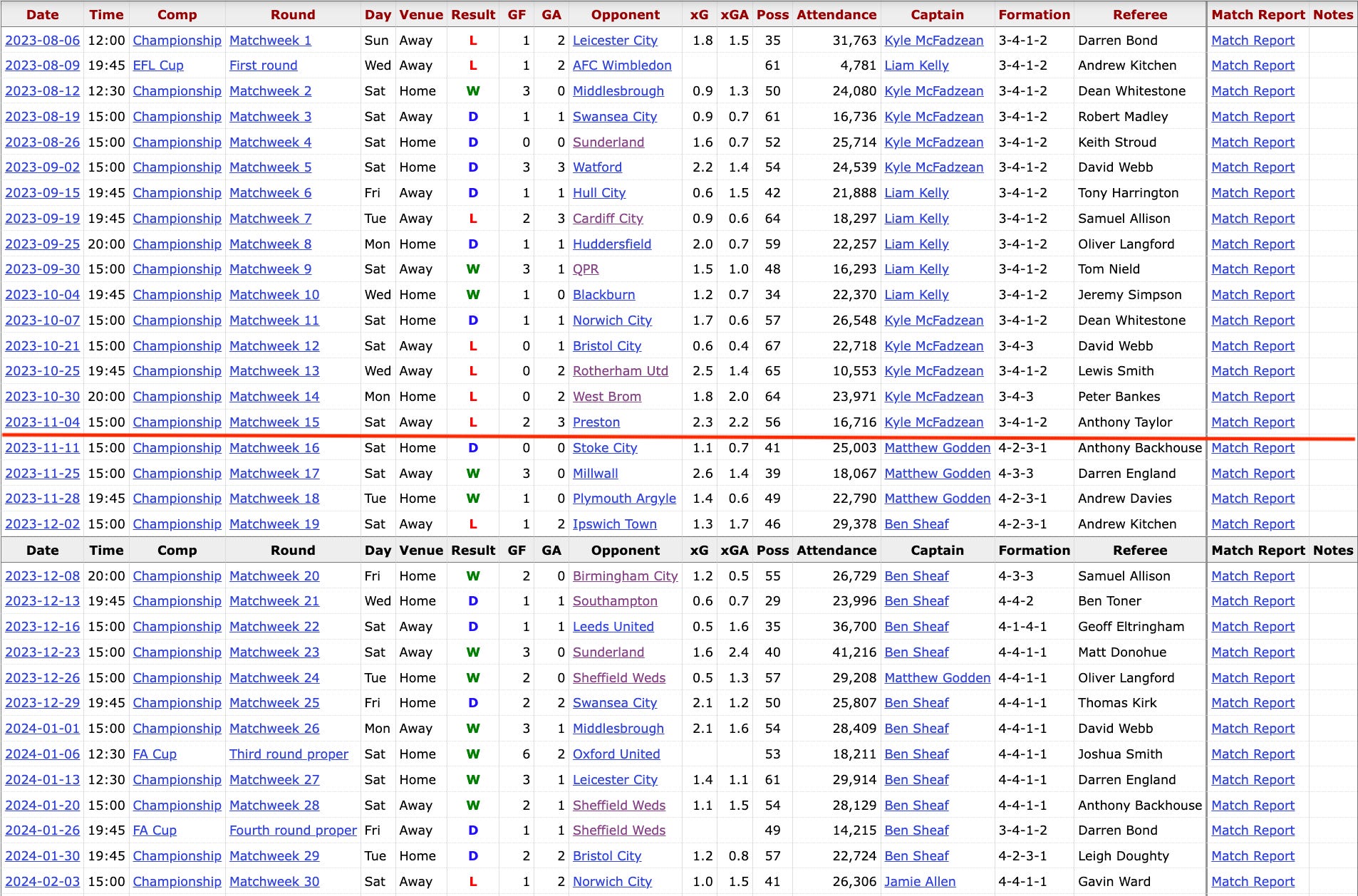The image size is (1358, 896).
Task: Open the Huddersfield opponent link
Action: 612,244
